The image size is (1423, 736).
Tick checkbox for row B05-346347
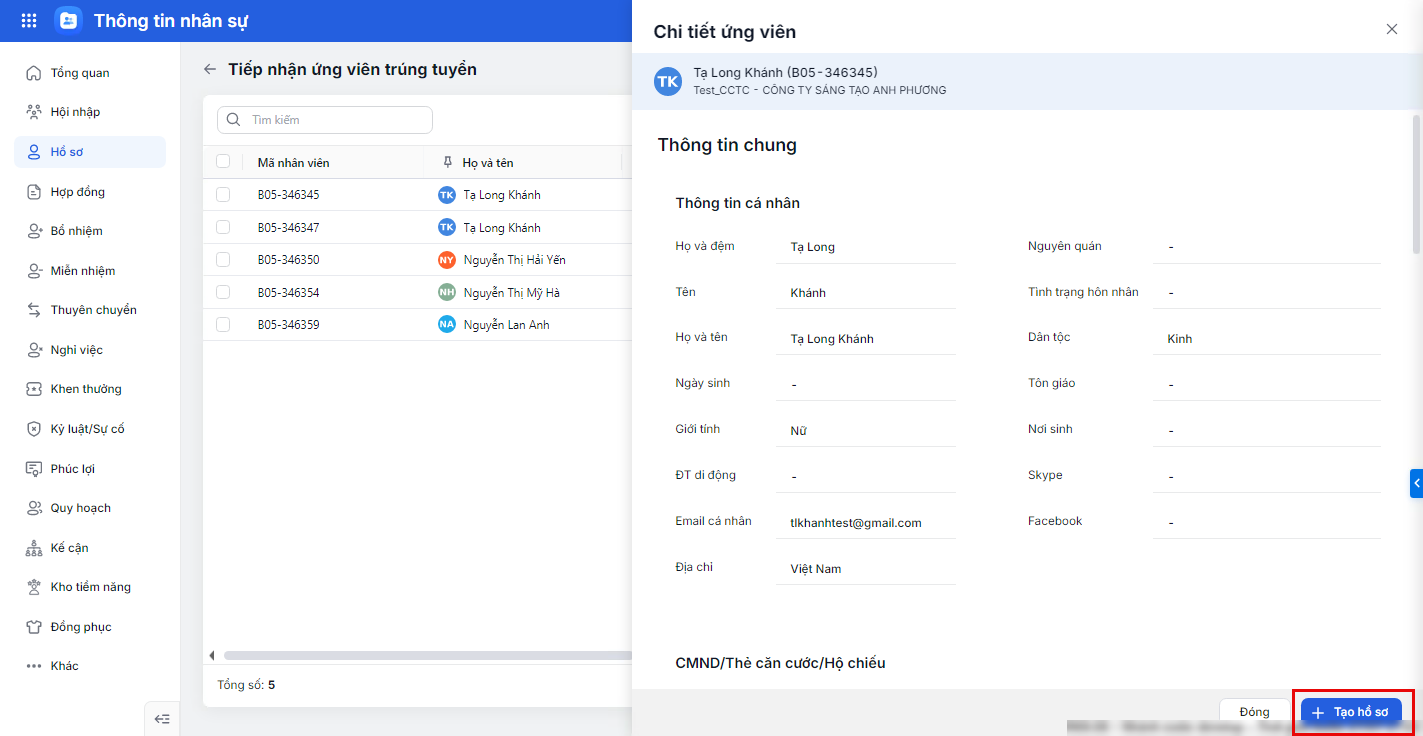[x=223, y=227]
